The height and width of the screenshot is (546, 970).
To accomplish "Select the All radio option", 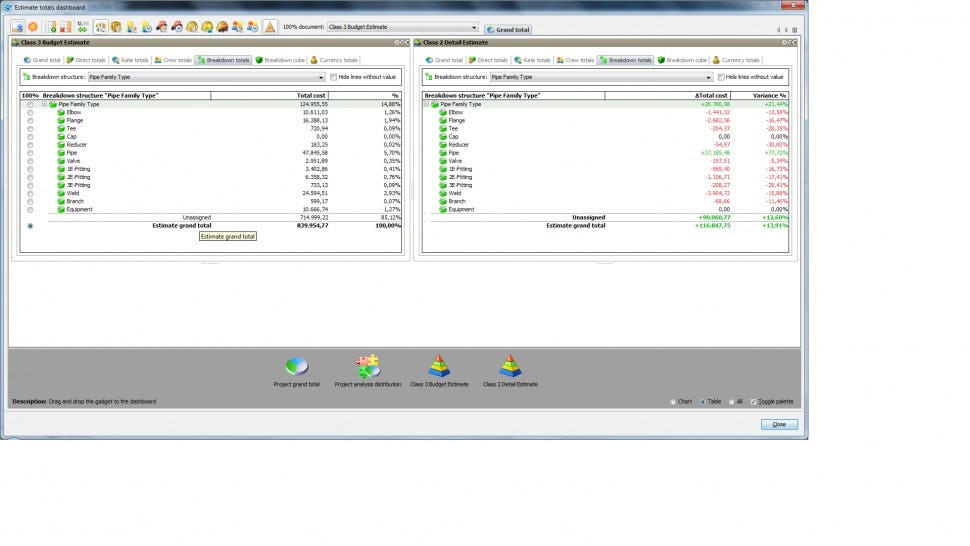I will click(731, 402).
